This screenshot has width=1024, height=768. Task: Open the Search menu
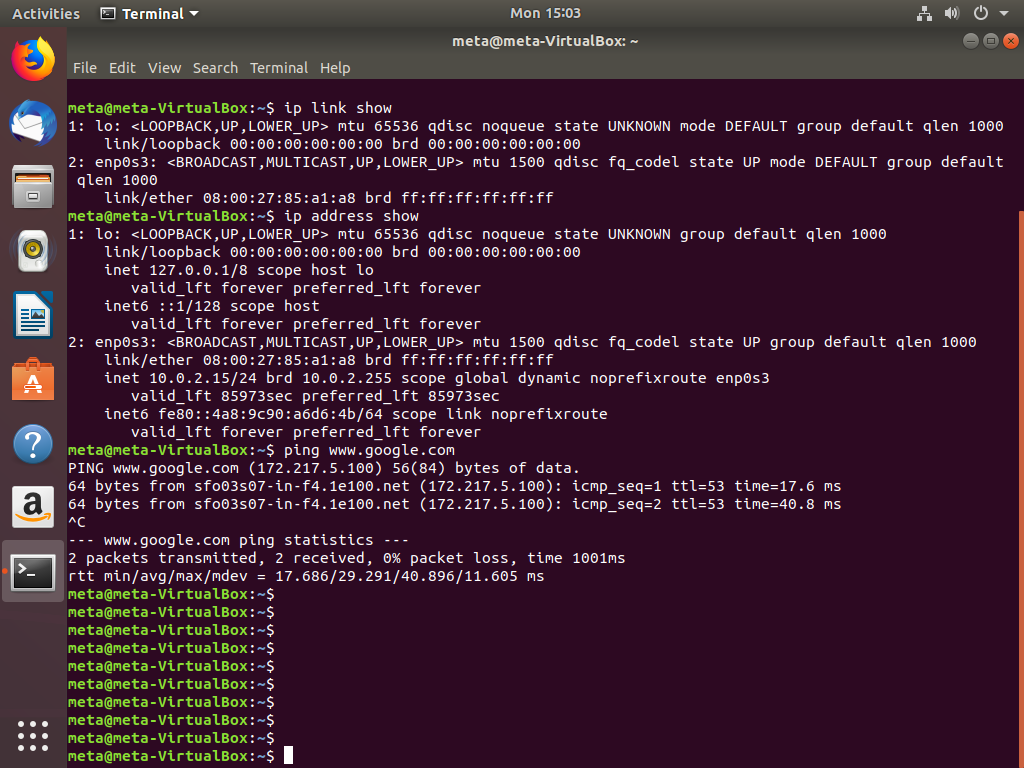(215, 68)
